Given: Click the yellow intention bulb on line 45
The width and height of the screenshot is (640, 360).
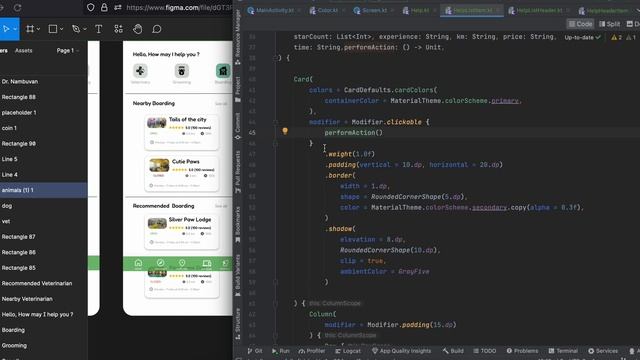Looking at the screenshot, I should click(285, 131).
